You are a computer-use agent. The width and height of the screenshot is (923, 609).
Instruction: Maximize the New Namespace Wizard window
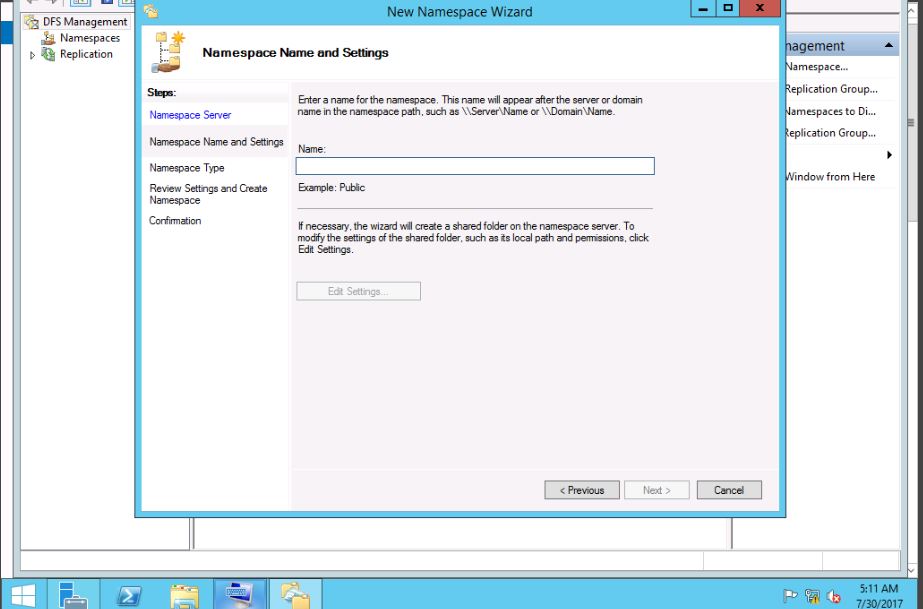click(728, 8)
